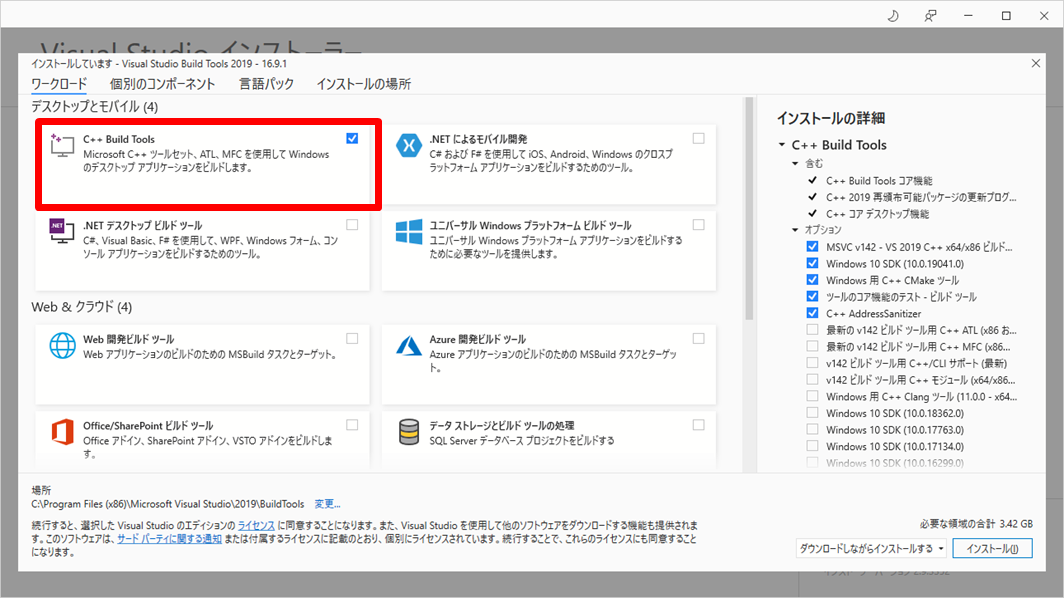Enable v142 C++/CLI サポート option
Screen dimensions: 1064x598
(x=812, y=363)
